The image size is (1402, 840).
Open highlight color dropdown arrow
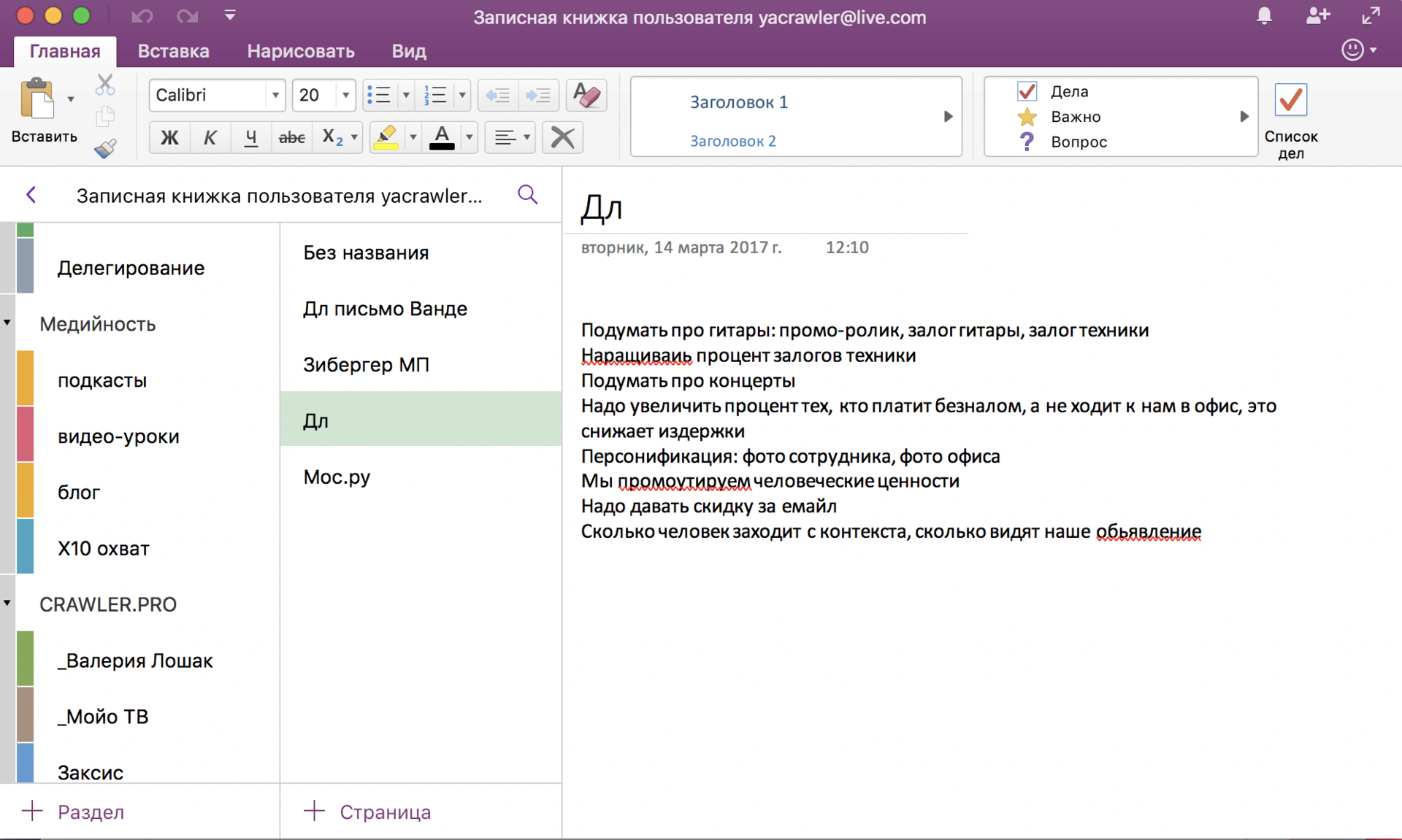tap(413, 137)
